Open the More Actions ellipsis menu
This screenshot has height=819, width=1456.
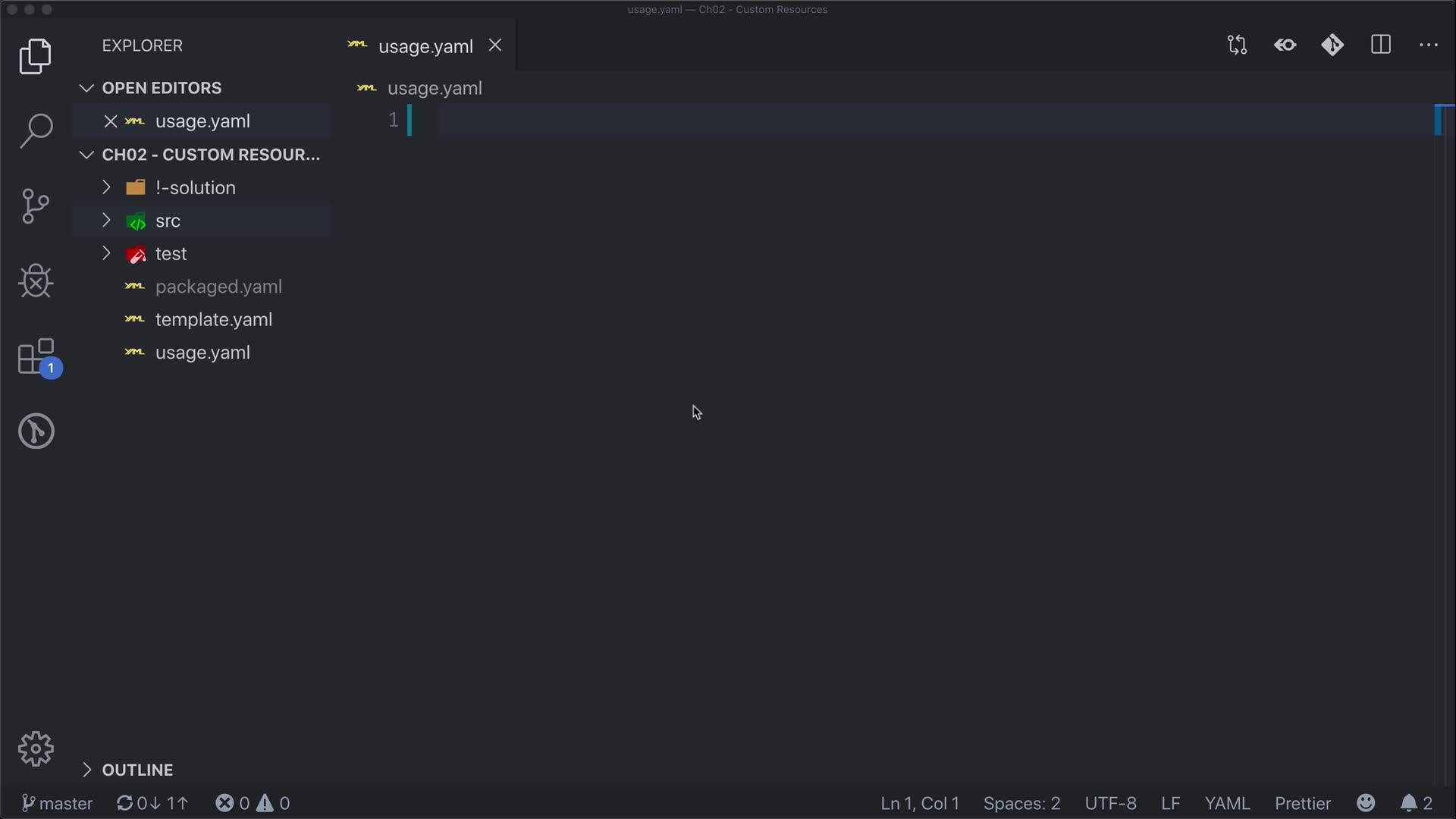1428,45
